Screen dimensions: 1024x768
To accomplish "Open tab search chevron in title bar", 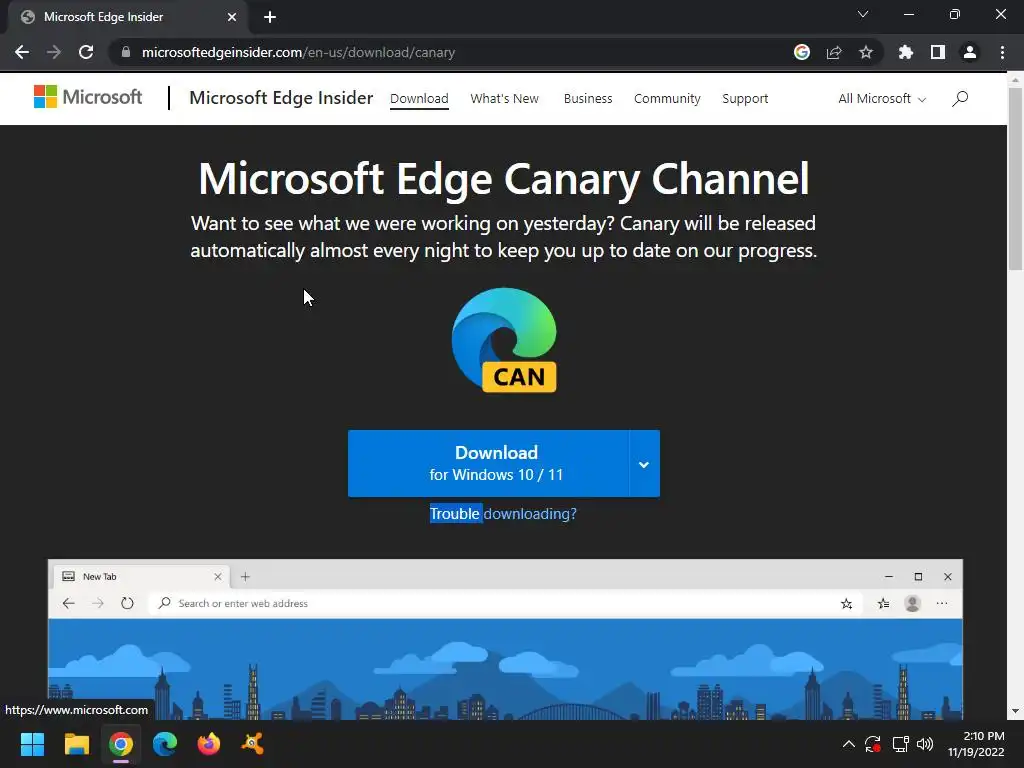I will click(863, 14).
